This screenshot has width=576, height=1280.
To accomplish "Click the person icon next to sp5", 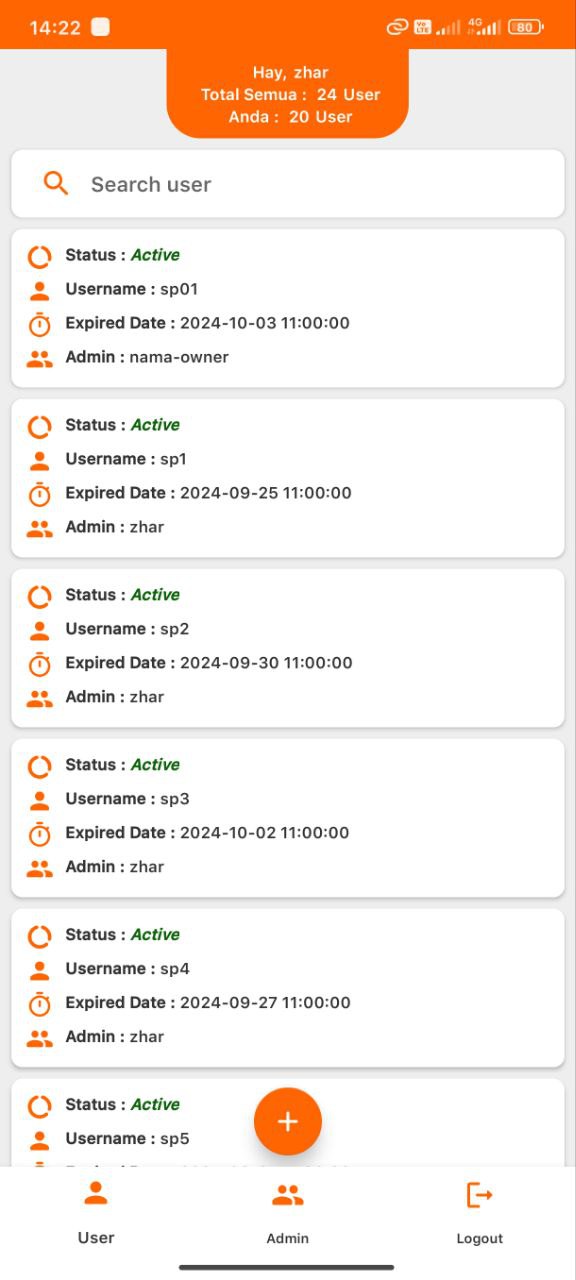I will pos(39,1140).
